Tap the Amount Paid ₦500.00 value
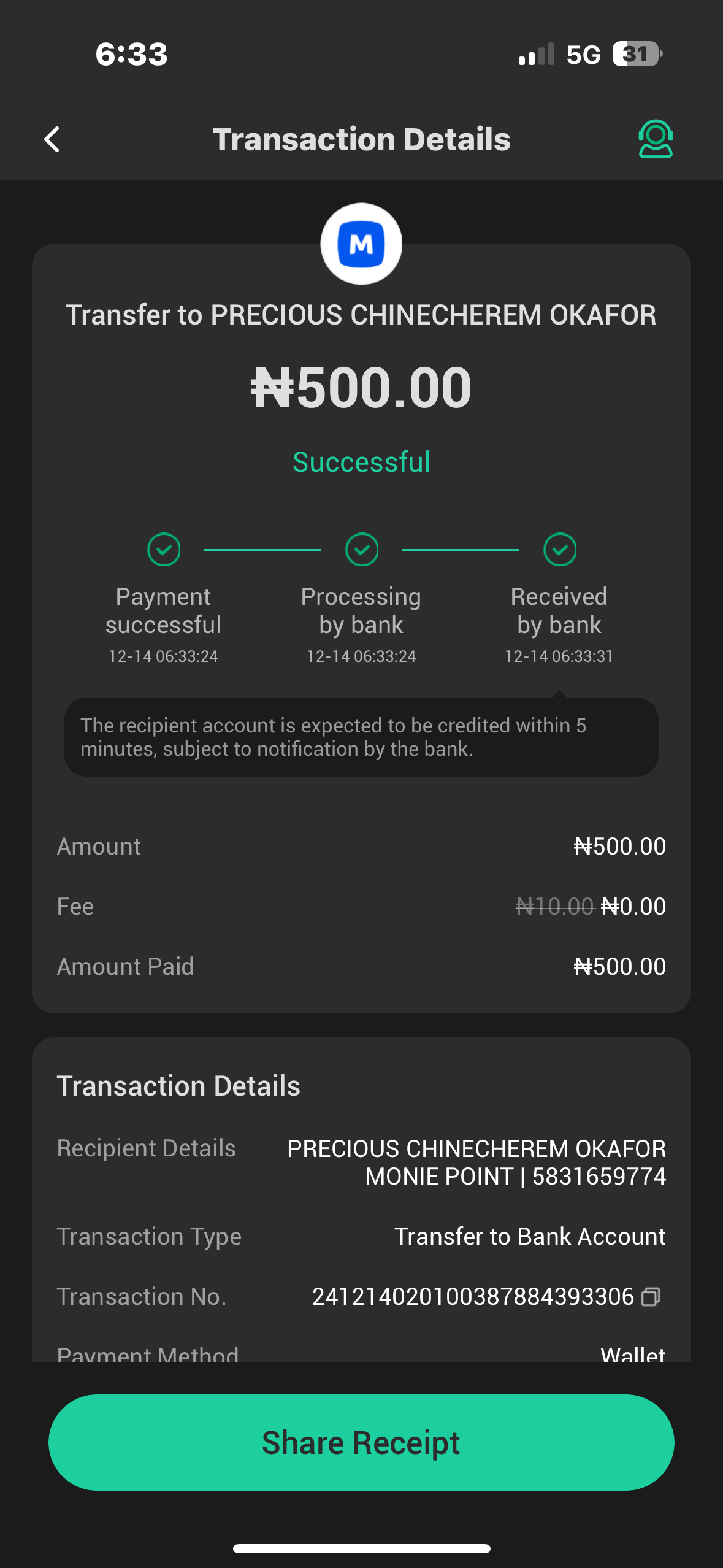 (619, 966)
